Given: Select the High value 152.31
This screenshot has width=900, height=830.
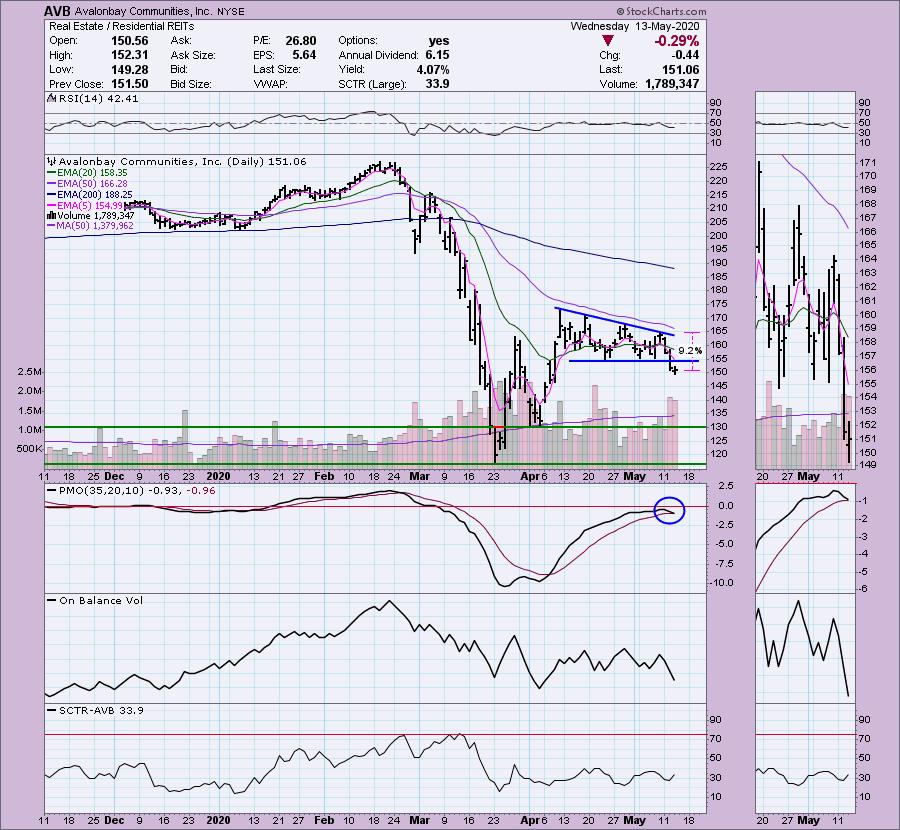Looking at the screenshot, I should [129, 55].
